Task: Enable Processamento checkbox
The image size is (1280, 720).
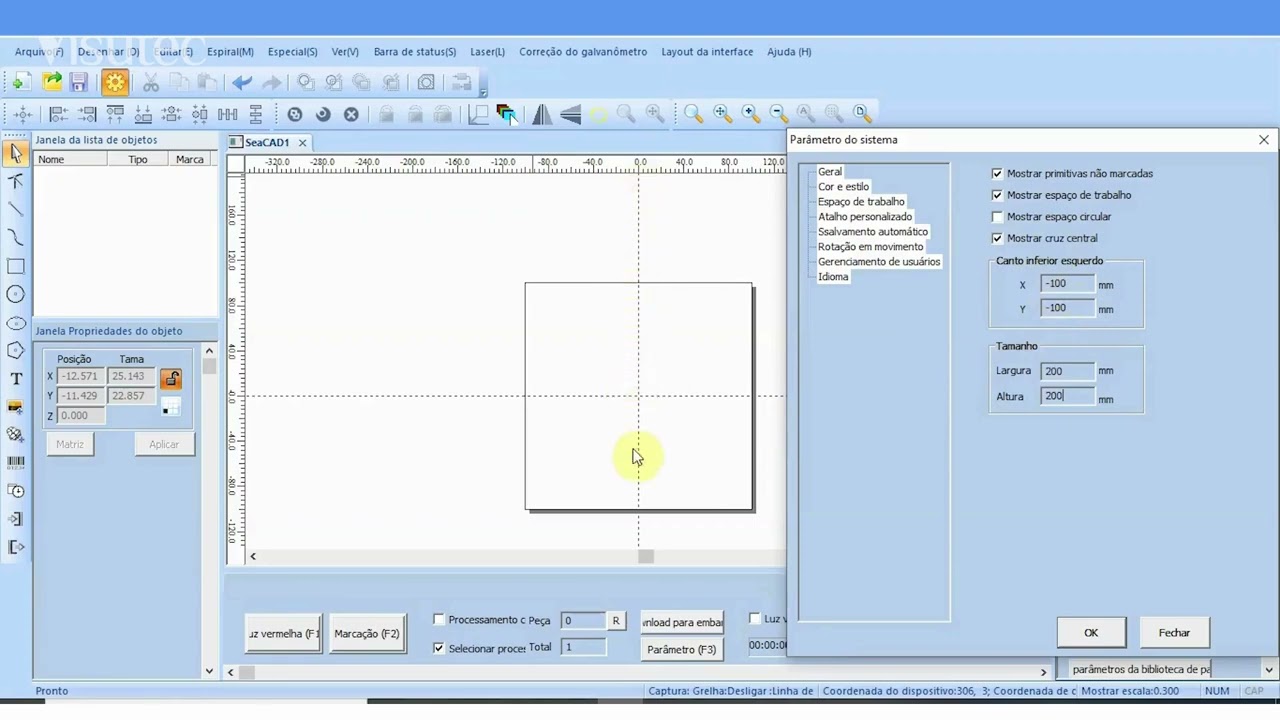Action: coord(438,620)
